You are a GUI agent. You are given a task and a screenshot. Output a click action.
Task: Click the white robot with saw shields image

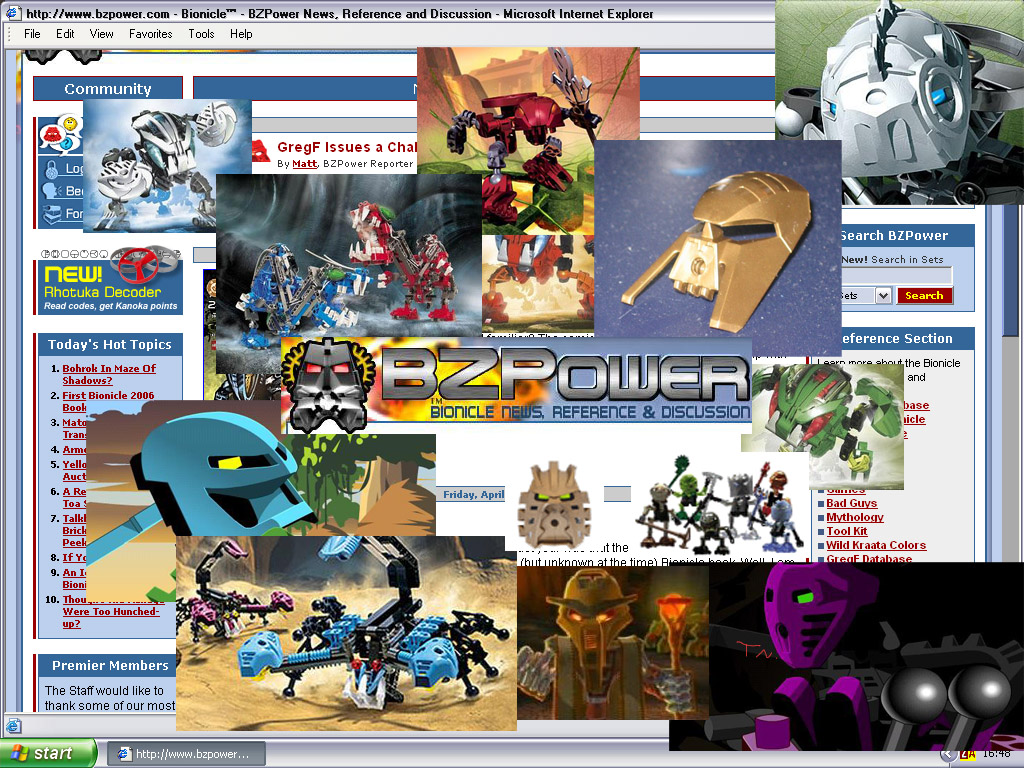(167, 165)
